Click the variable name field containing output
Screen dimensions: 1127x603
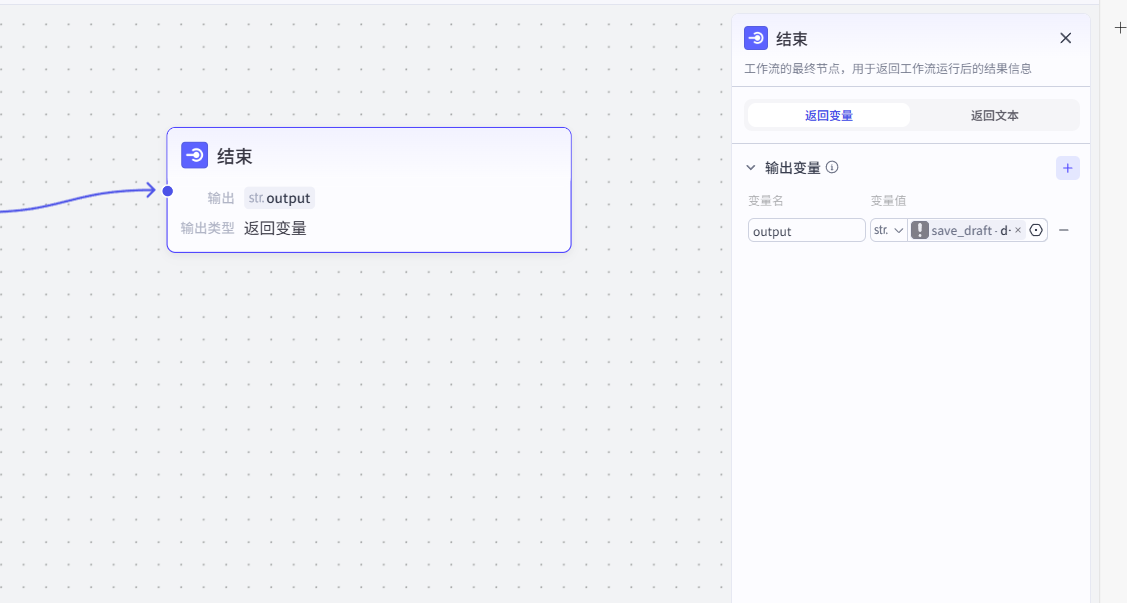(x=806, y=230)
